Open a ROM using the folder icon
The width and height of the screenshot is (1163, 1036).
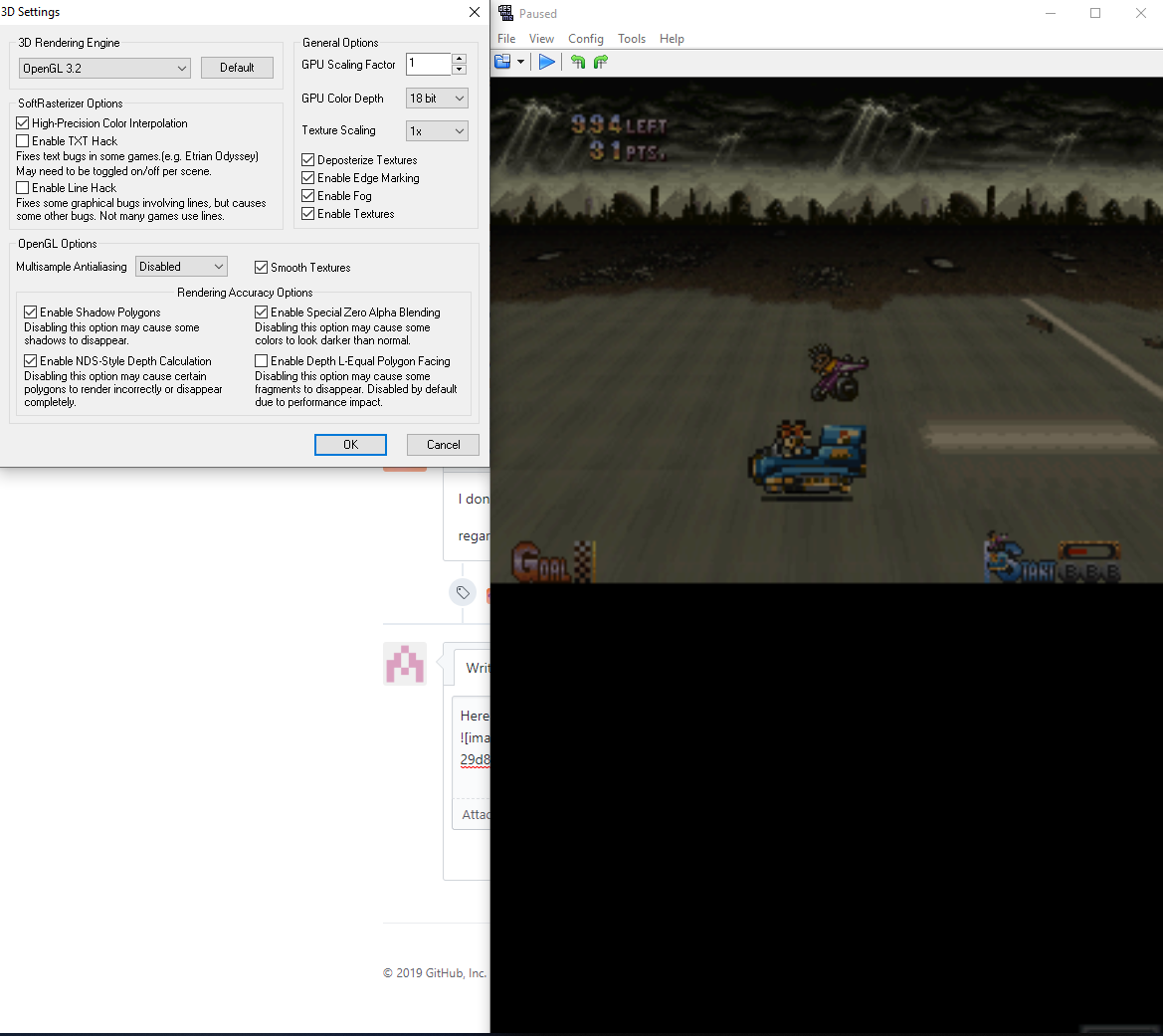[x=500, y=61]
